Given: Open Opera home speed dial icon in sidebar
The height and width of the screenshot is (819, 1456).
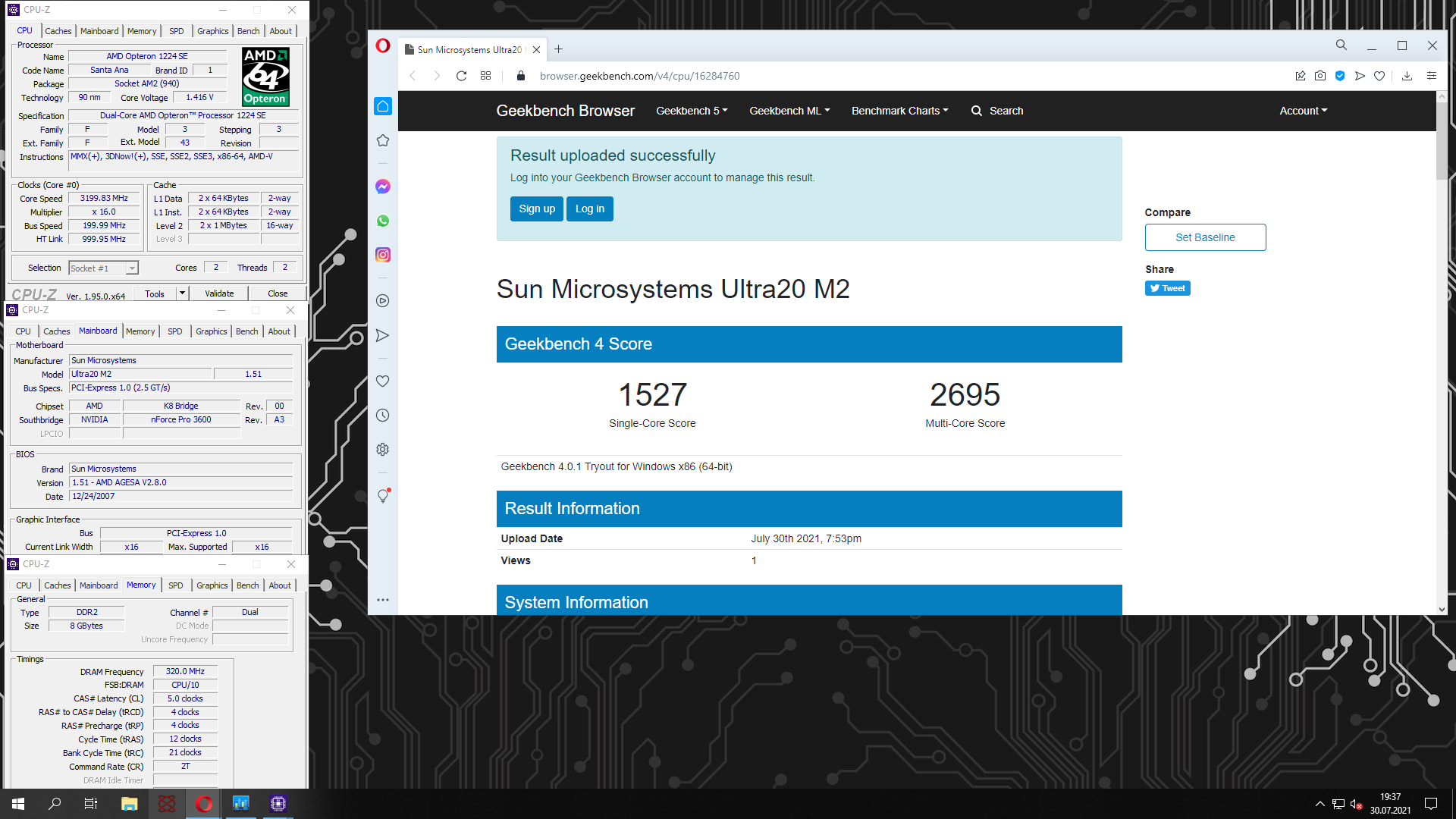Looking at the screenshot, I should point(383,106).
